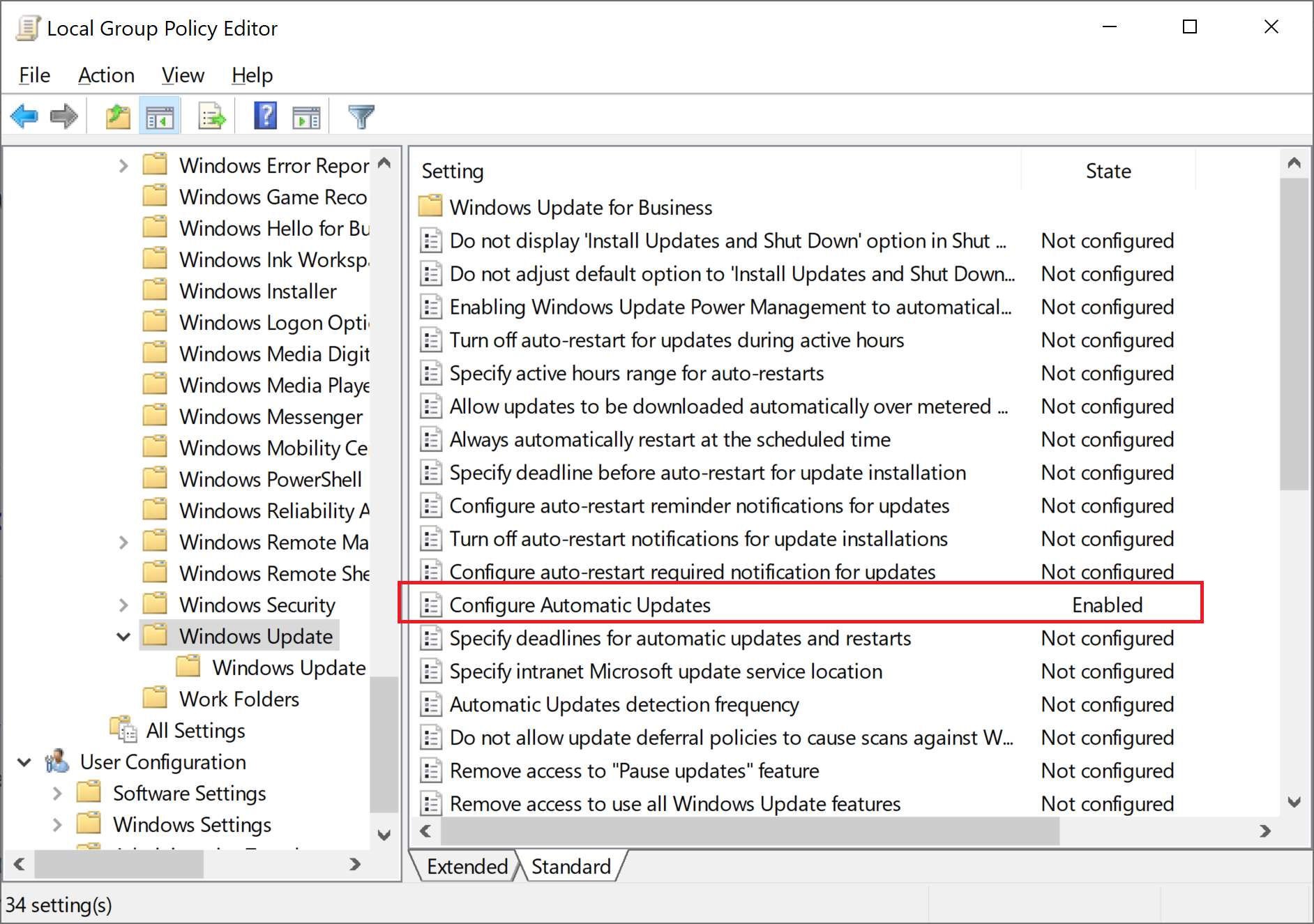Screen dimensions: 1314x924
Task: Click the Up one level folder icon
Action: [x=118, y=116]
